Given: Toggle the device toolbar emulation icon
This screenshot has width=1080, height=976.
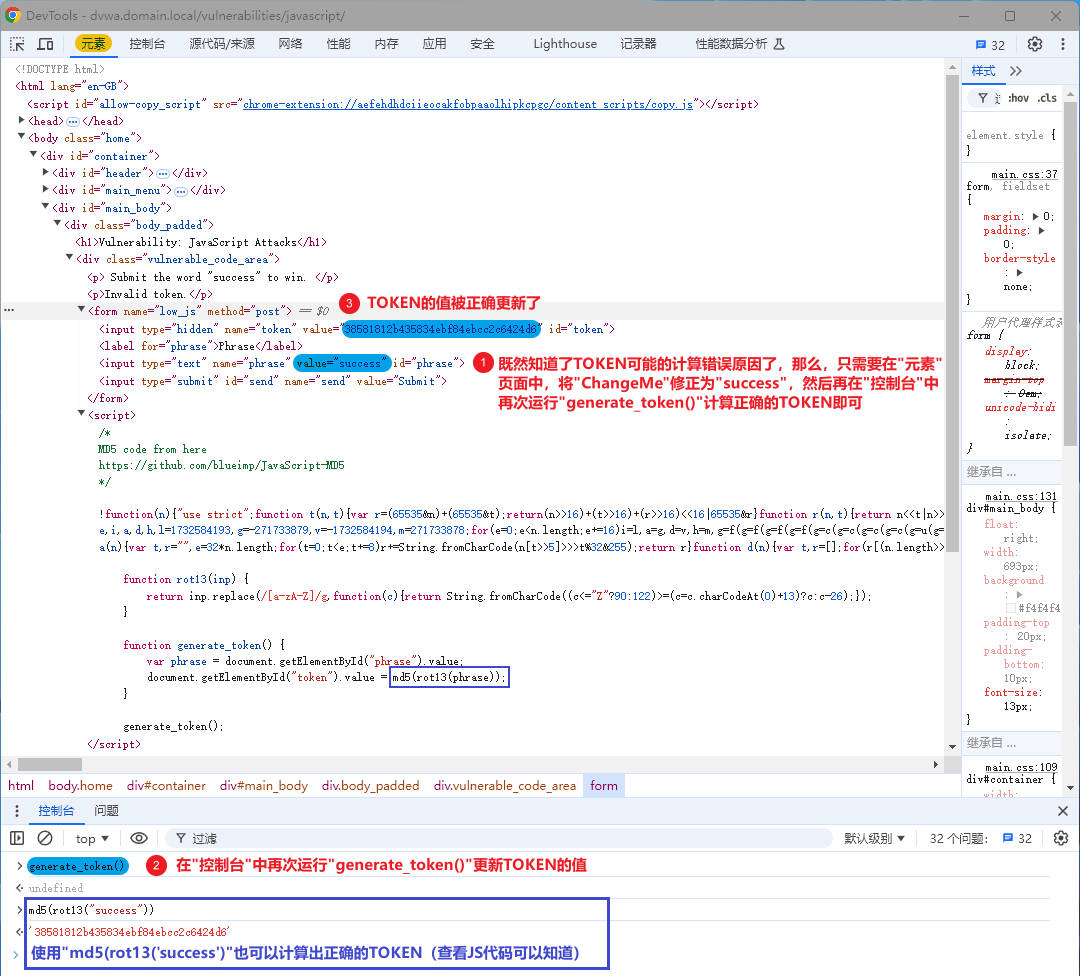Looking at the screenshot, I should coord(45,44).
